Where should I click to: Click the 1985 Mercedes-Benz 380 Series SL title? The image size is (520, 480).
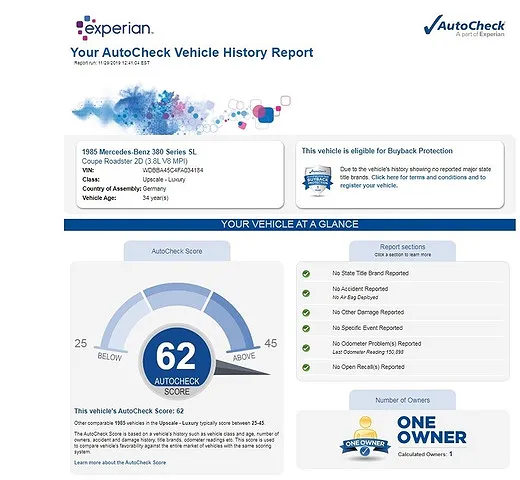[x=139, y=152]
